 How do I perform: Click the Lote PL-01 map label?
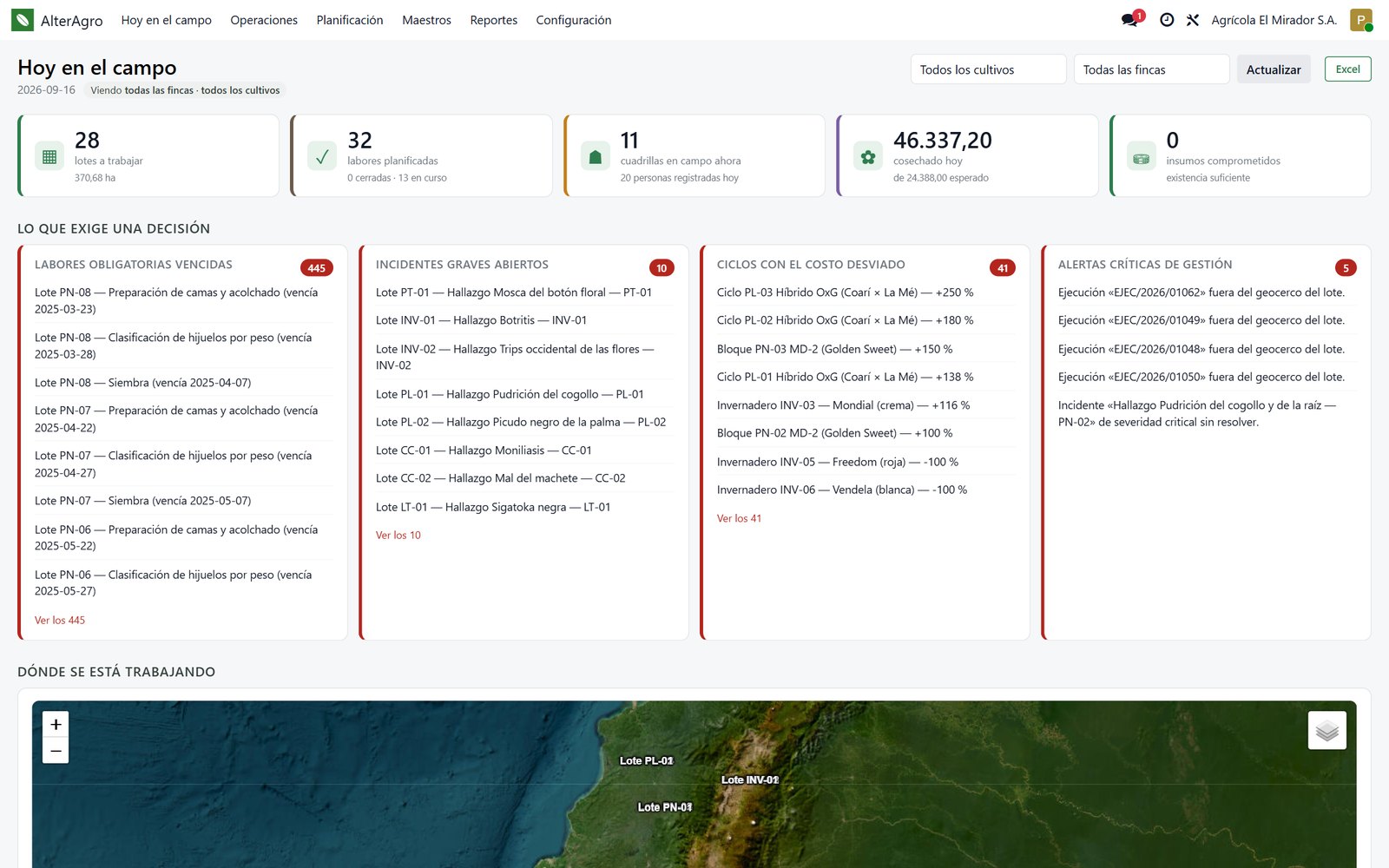click(x=646, y=760)
